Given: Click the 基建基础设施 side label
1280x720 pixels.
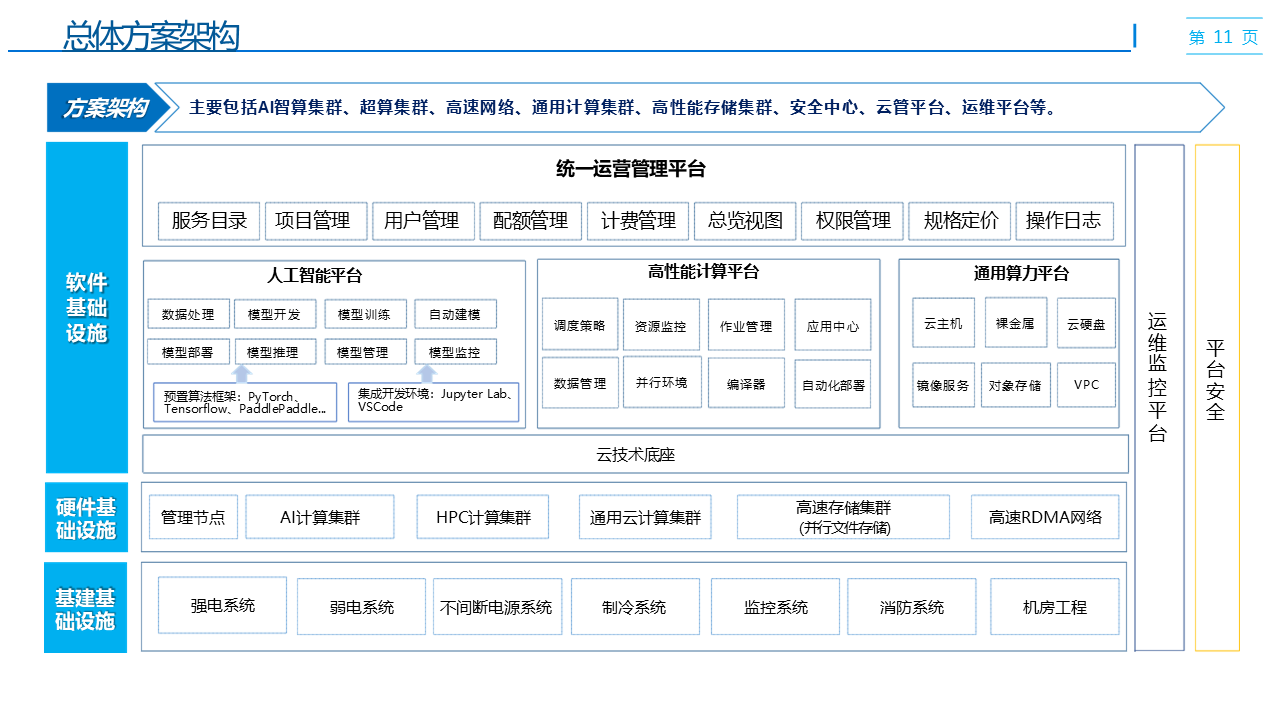Looking at the screenshot, I should click(86, 607).
